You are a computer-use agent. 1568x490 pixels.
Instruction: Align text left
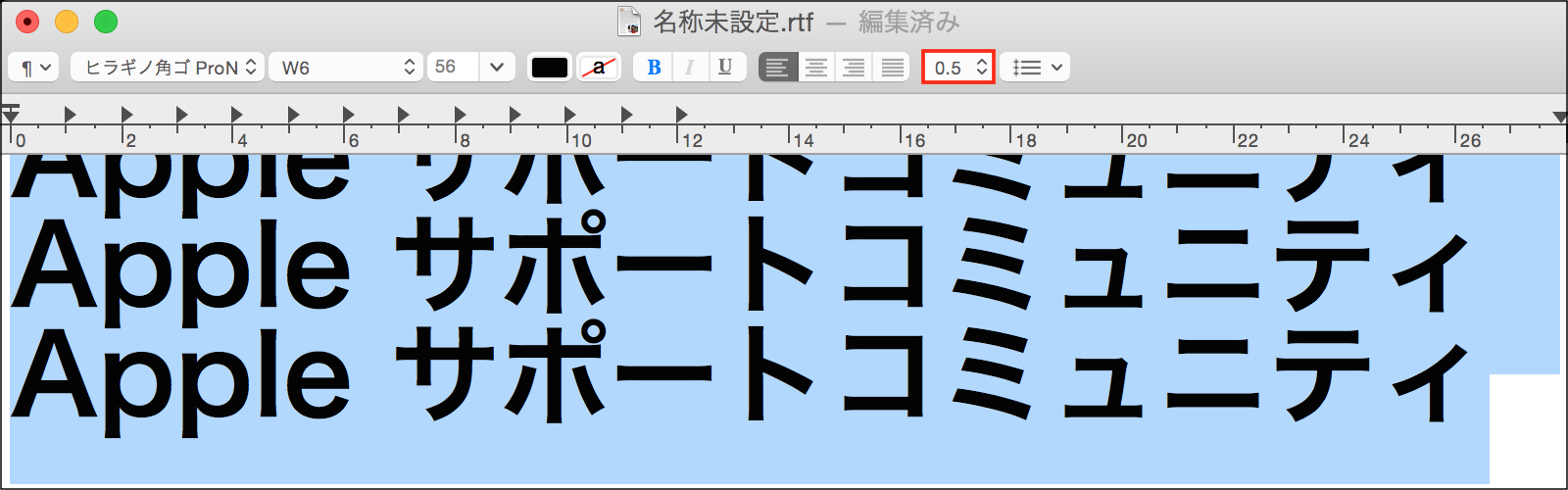coord(777,68)
